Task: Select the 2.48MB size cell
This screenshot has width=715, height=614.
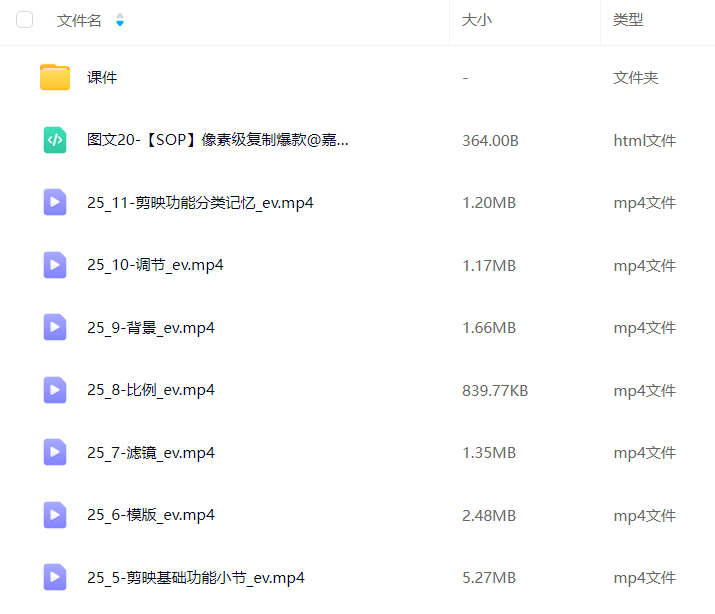Action: pyautogui.click(x=489, y=516)
